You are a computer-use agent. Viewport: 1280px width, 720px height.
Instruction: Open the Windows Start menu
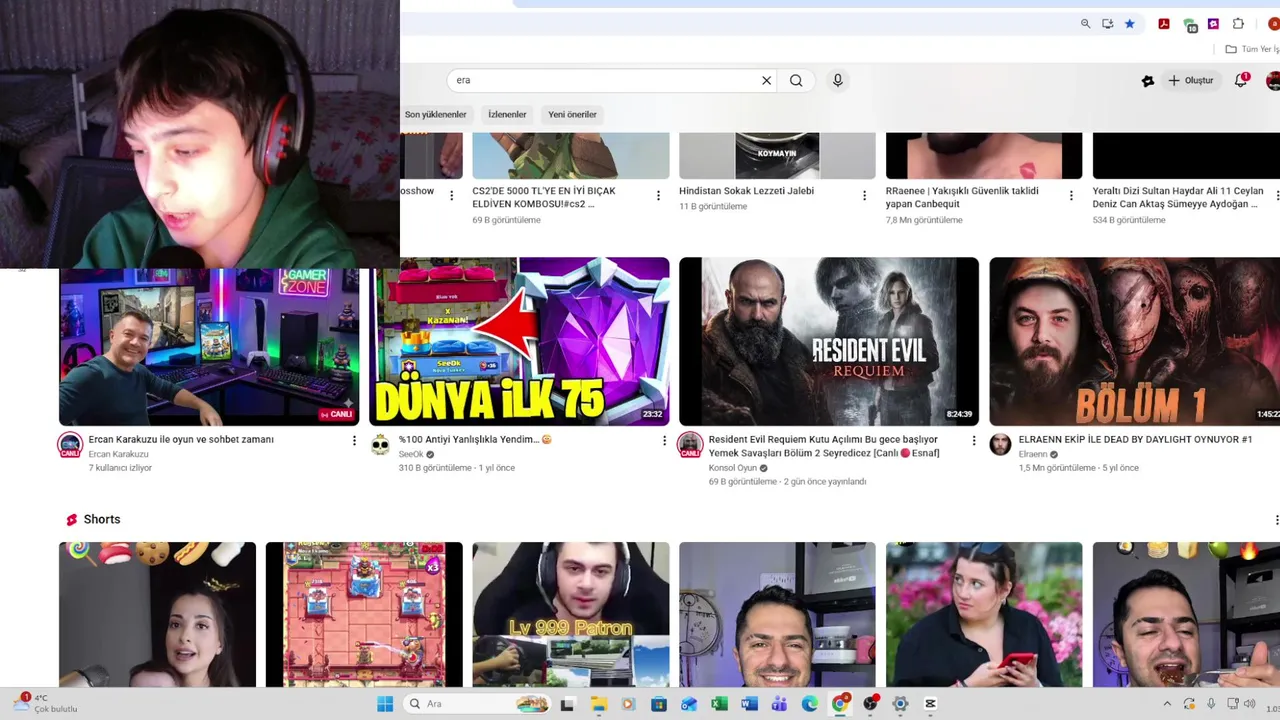(x=385, y=704)
